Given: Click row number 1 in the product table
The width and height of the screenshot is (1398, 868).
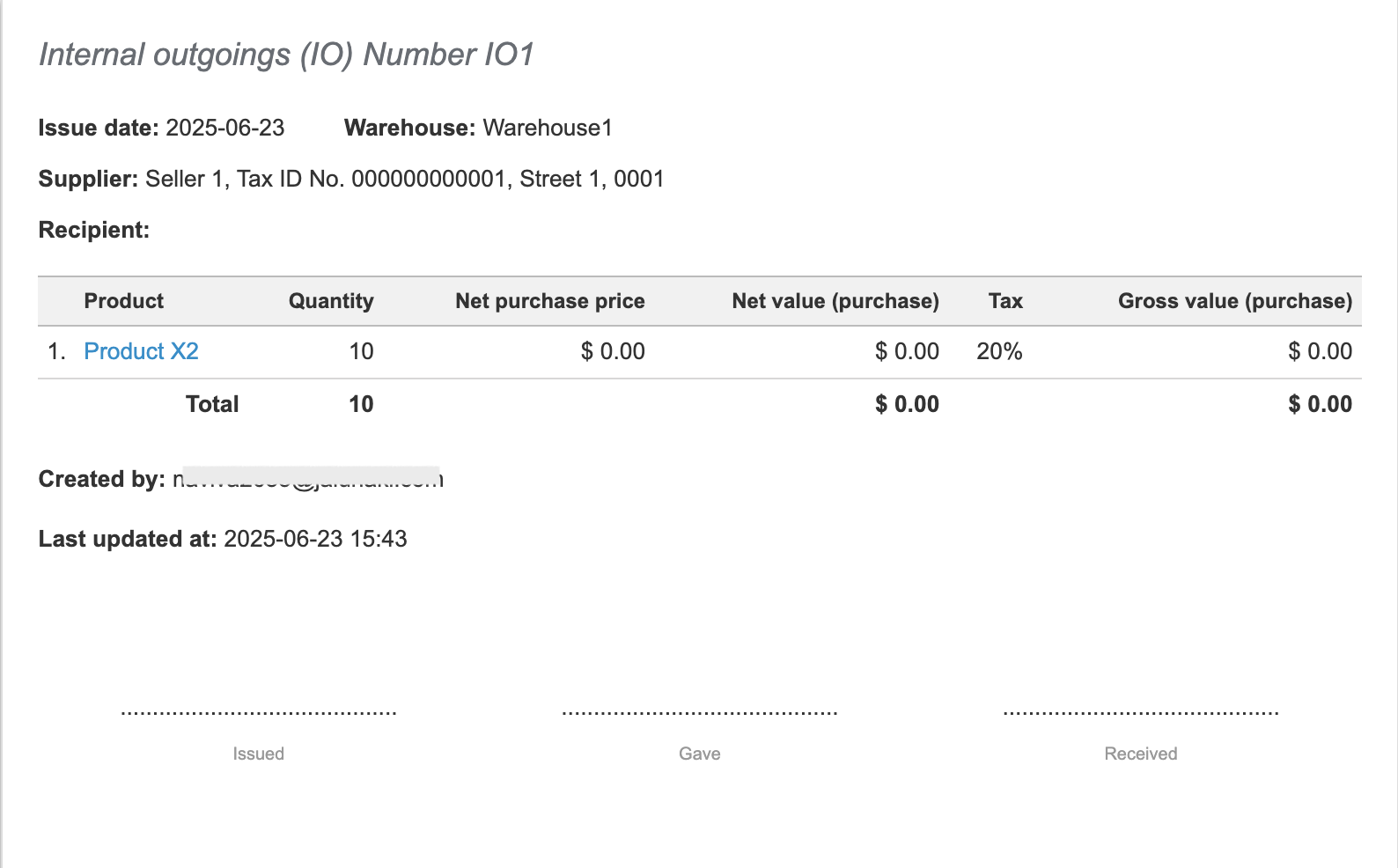Looking at the screenshot, I should pyautogui.click(x=56, y=351).
